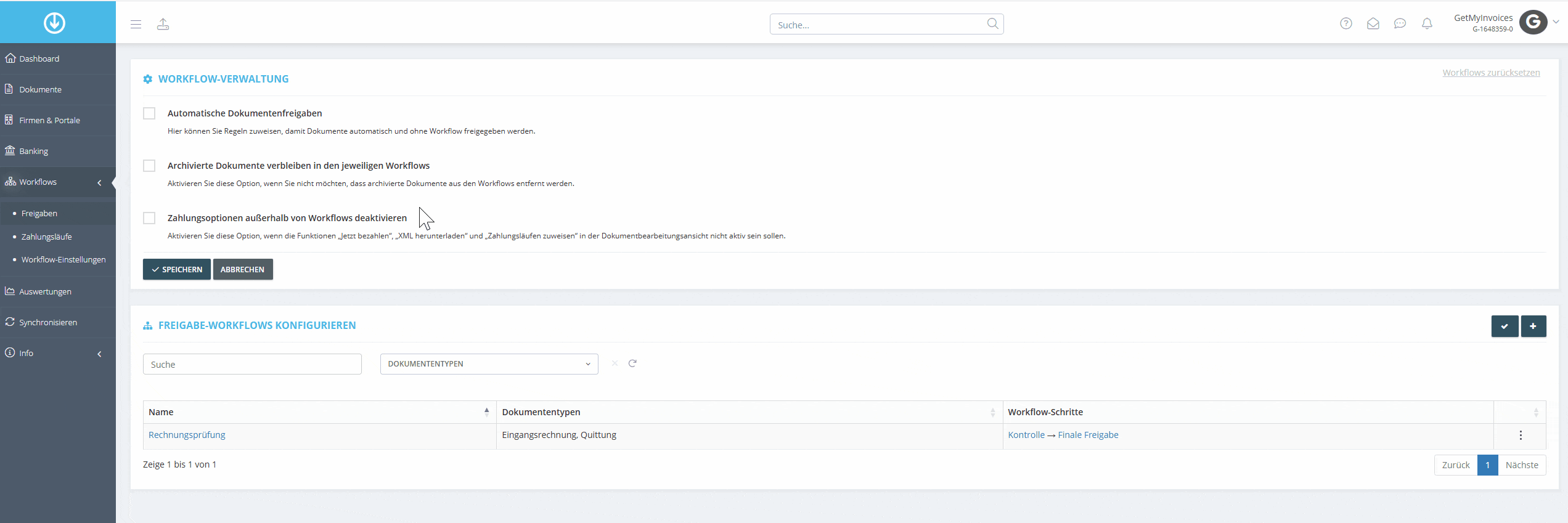This screenshot has height=523, width=1568.
Task: Open three-dot menu for Rechnungsprüfung row
Action: (1521, 436)
